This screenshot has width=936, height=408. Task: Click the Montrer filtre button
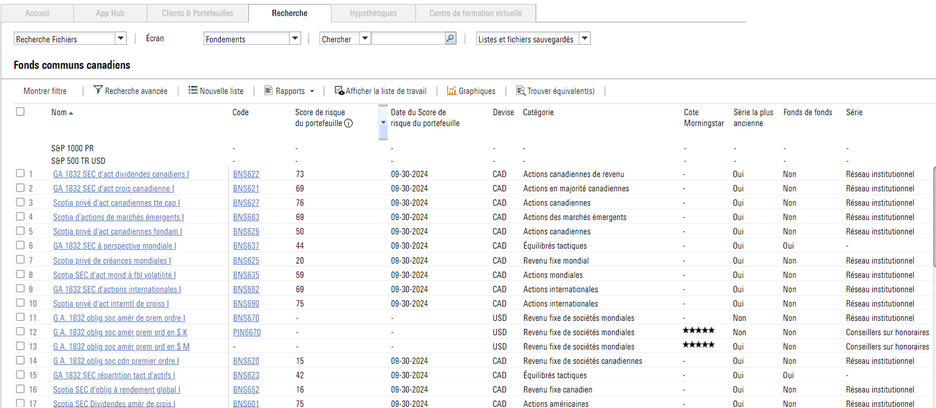tap(45, 91)
